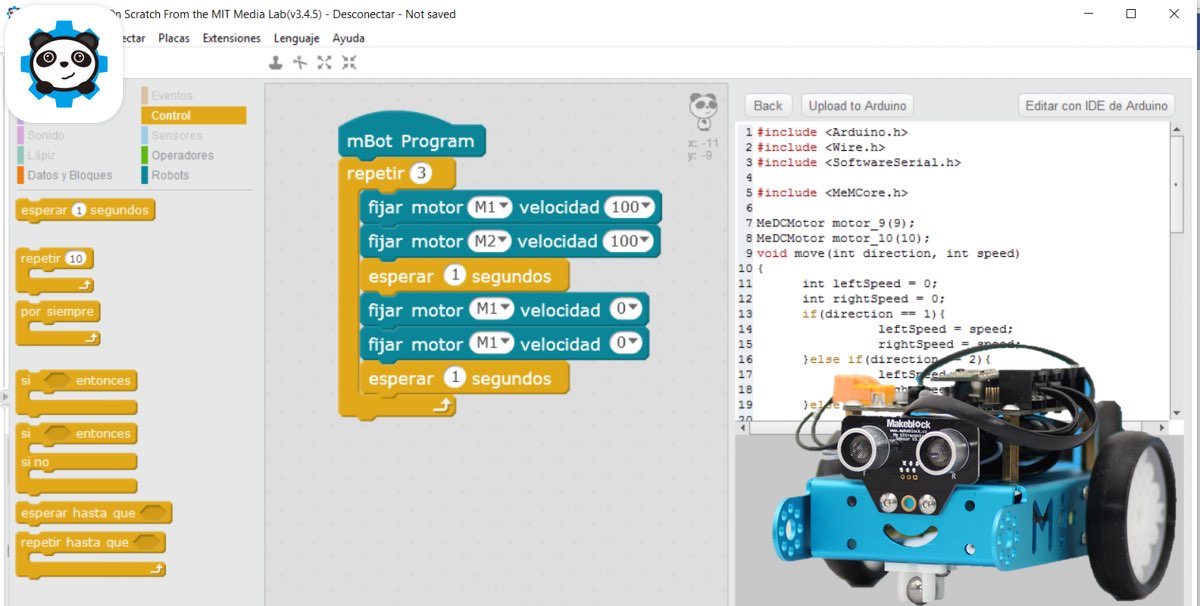This screenshot has width=1200, height=606.
Task: Click the enlarge blocks arrows icon
Action: (x=324, y=62)
